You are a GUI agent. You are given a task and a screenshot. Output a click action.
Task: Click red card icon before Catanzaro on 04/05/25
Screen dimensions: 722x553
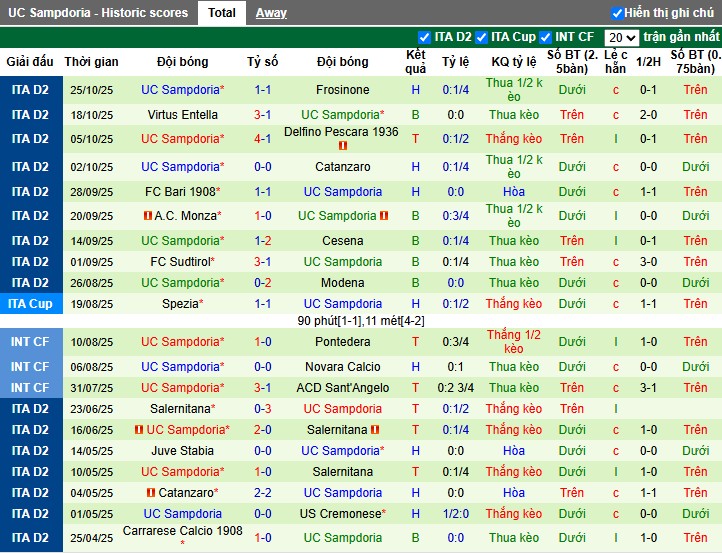(151, 493)
